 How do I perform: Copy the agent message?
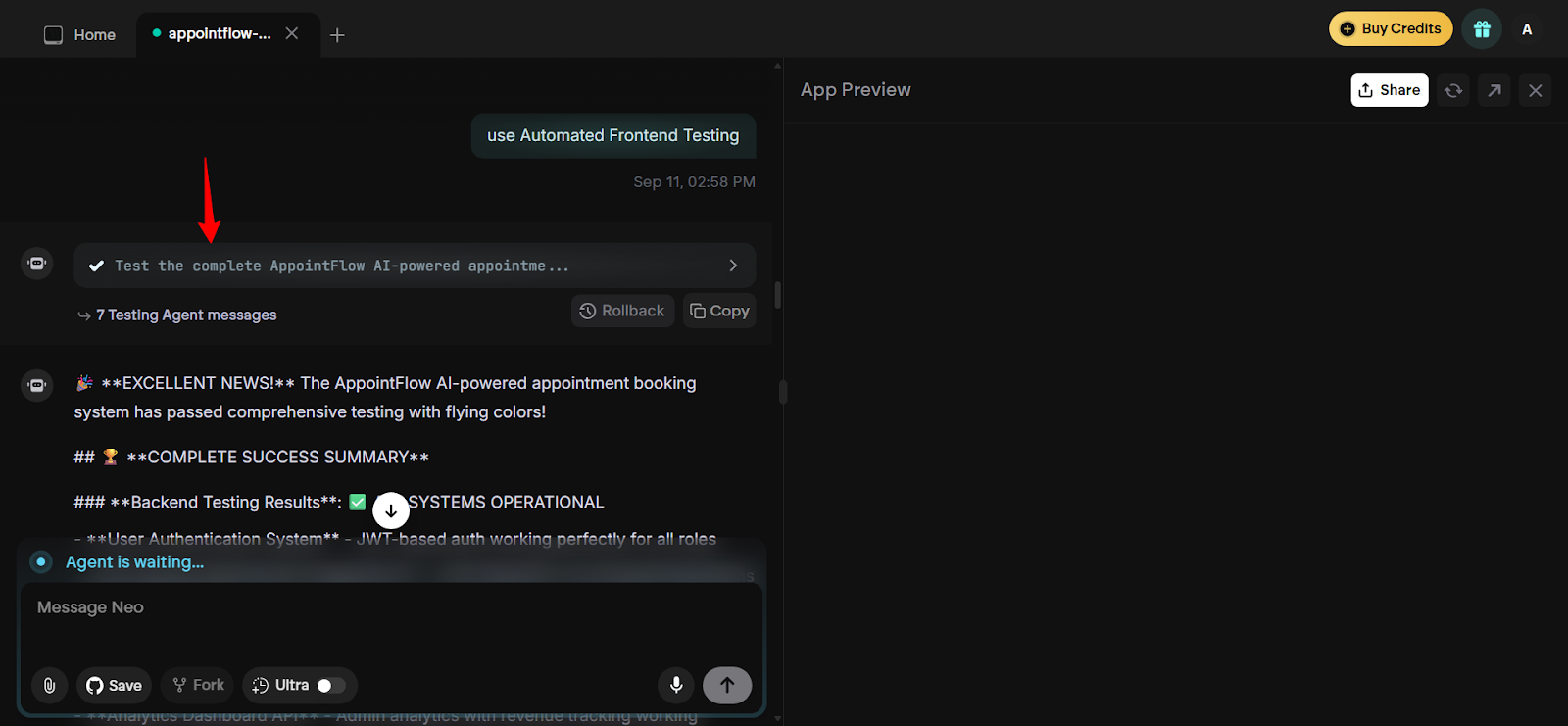click(x=719, y=311)
